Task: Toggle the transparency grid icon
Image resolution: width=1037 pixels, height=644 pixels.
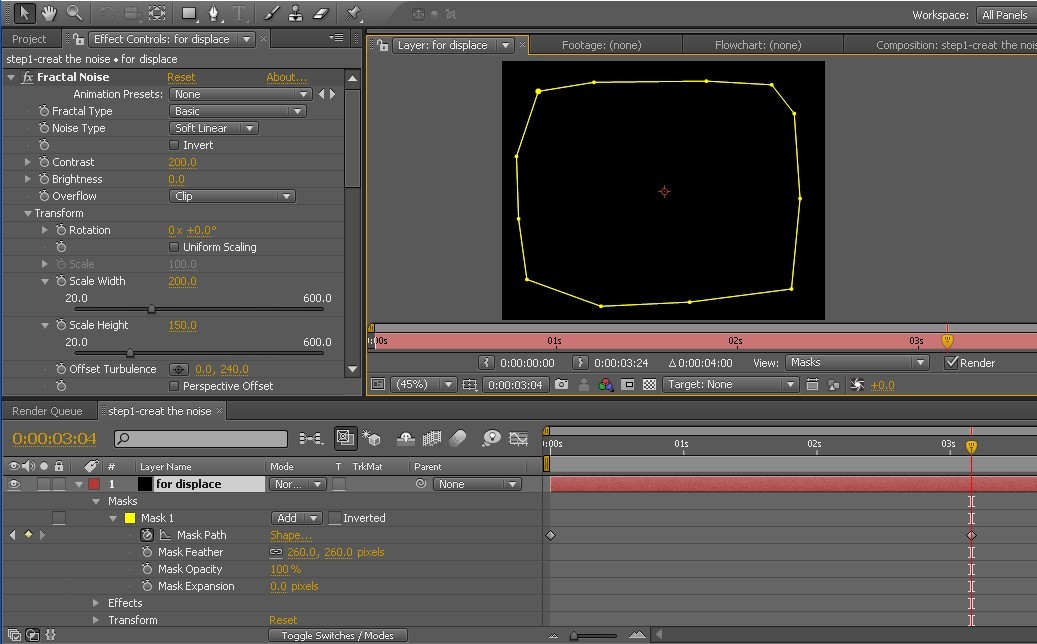Action: [x=649, y=384]
